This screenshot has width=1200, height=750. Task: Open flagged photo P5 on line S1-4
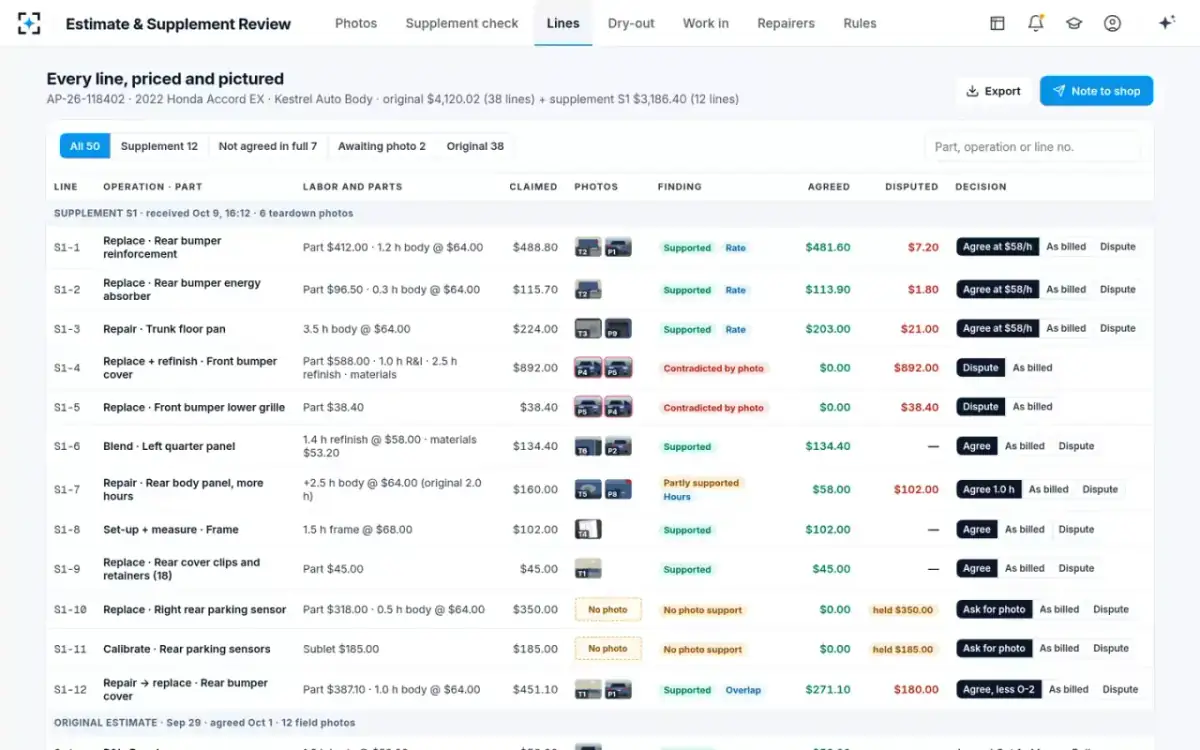(x=618, y=368)
